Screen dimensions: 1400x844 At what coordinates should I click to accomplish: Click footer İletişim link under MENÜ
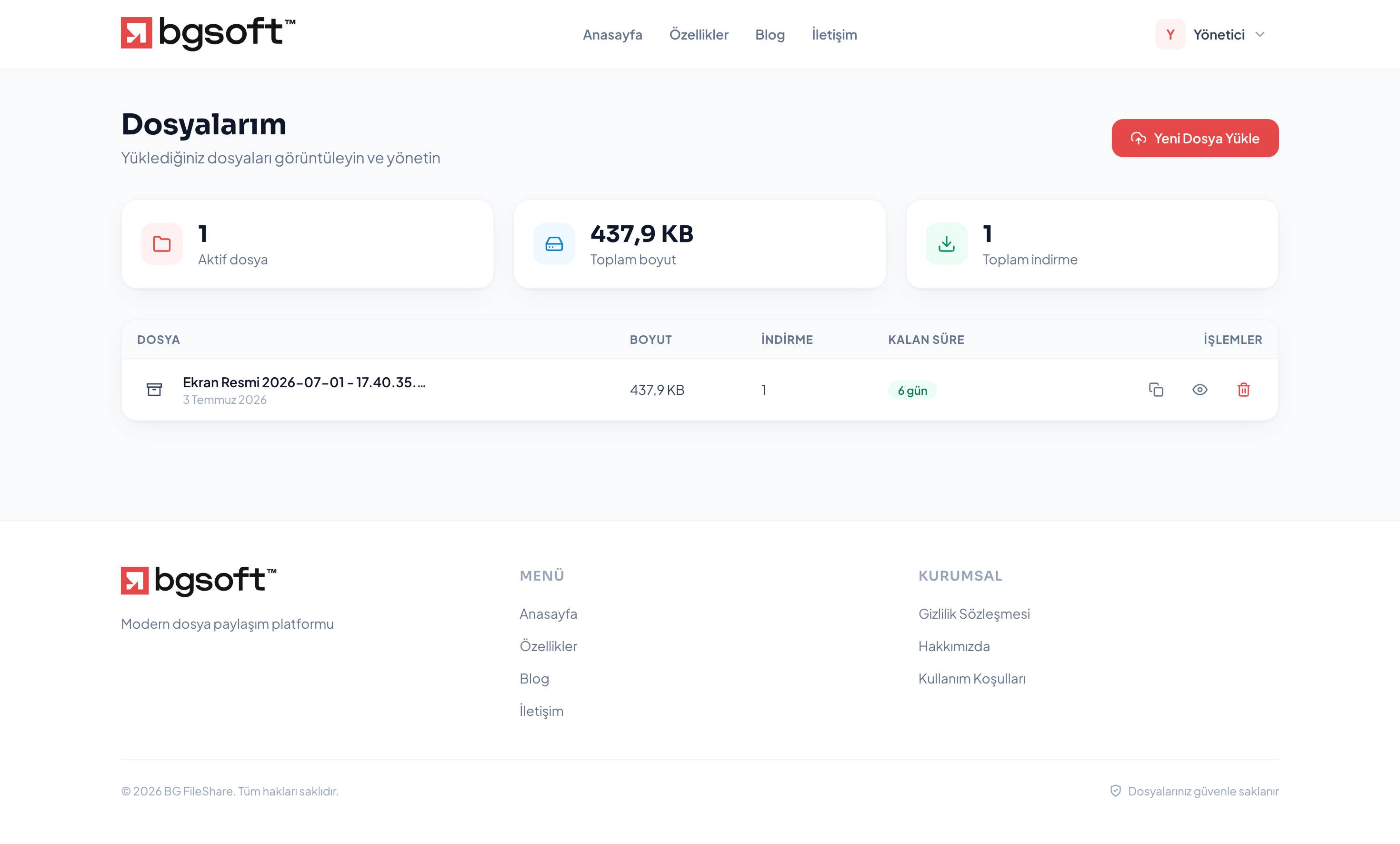coord(541,711)
